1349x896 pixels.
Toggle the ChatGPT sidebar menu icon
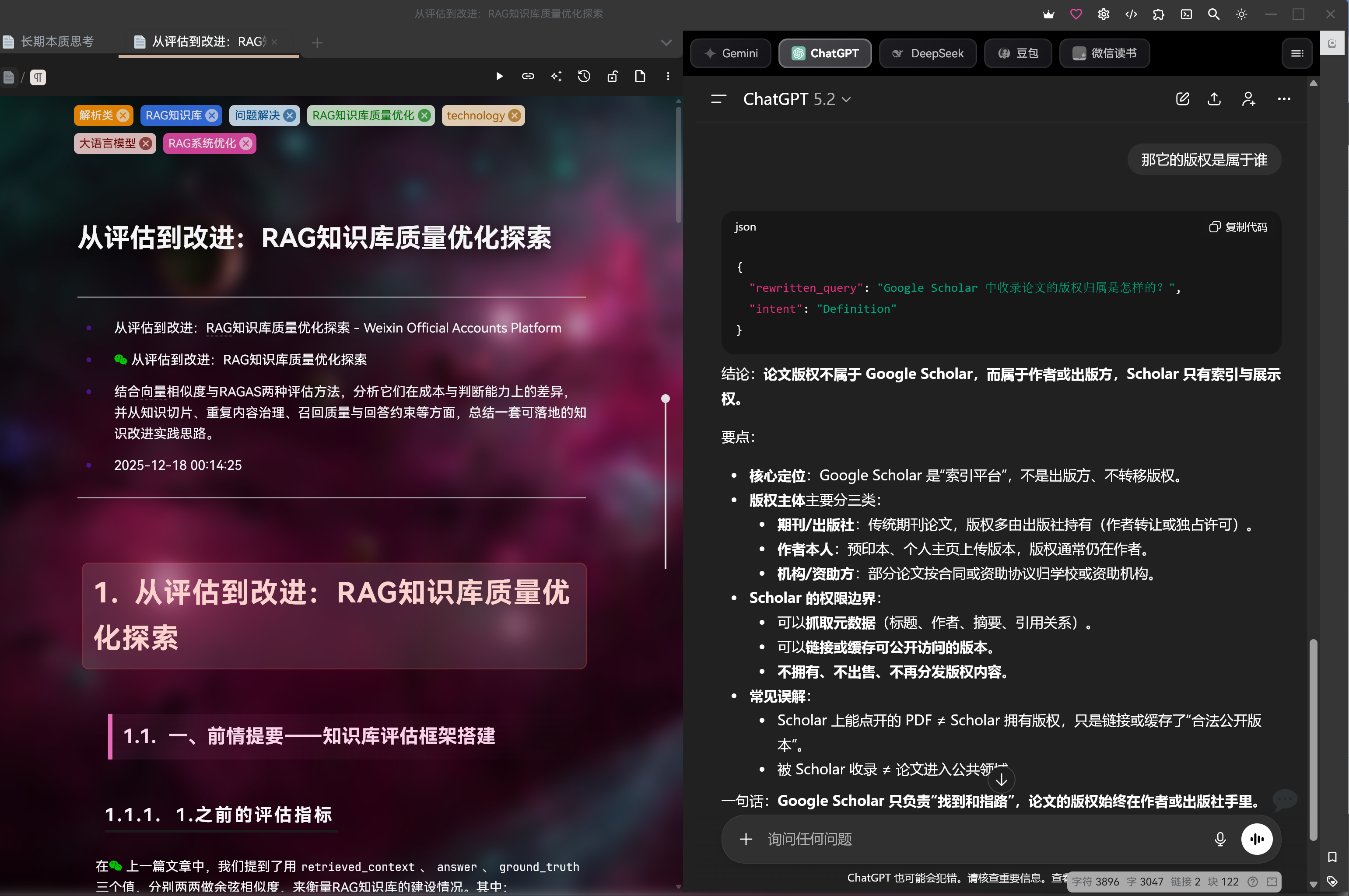tap(718, 99)
